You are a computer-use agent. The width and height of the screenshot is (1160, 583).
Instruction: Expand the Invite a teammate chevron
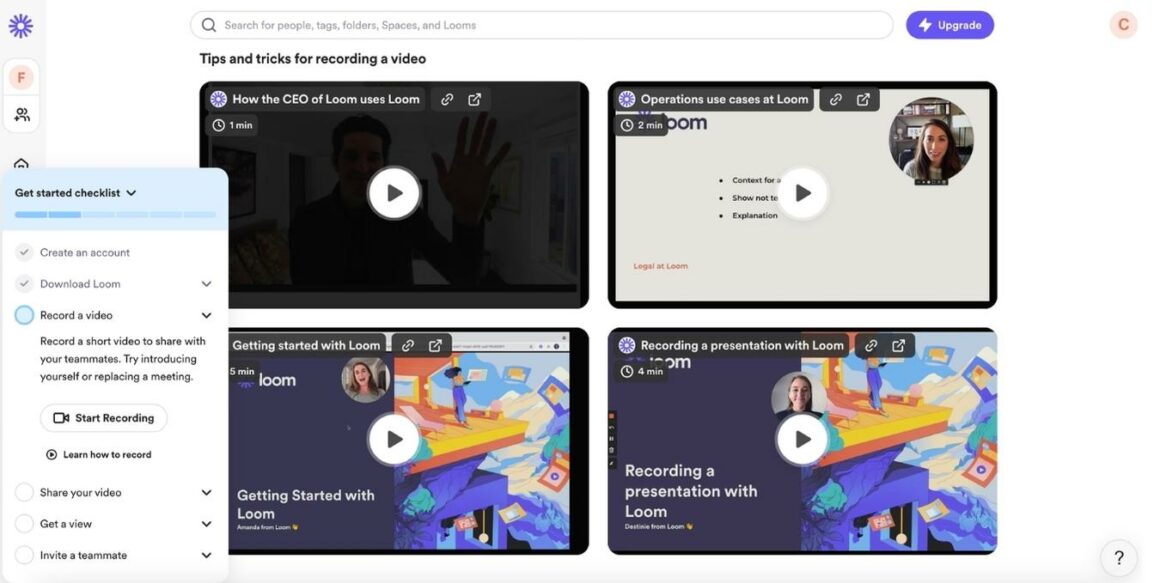pyautogui.click(x=206, y=555)
